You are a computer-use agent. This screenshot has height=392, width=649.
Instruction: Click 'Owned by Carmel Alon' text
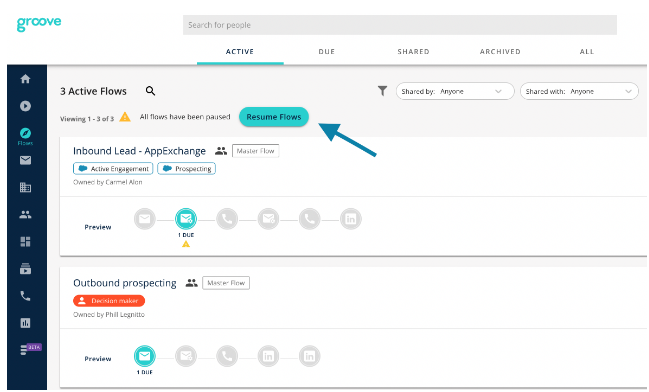pos(108,182)
